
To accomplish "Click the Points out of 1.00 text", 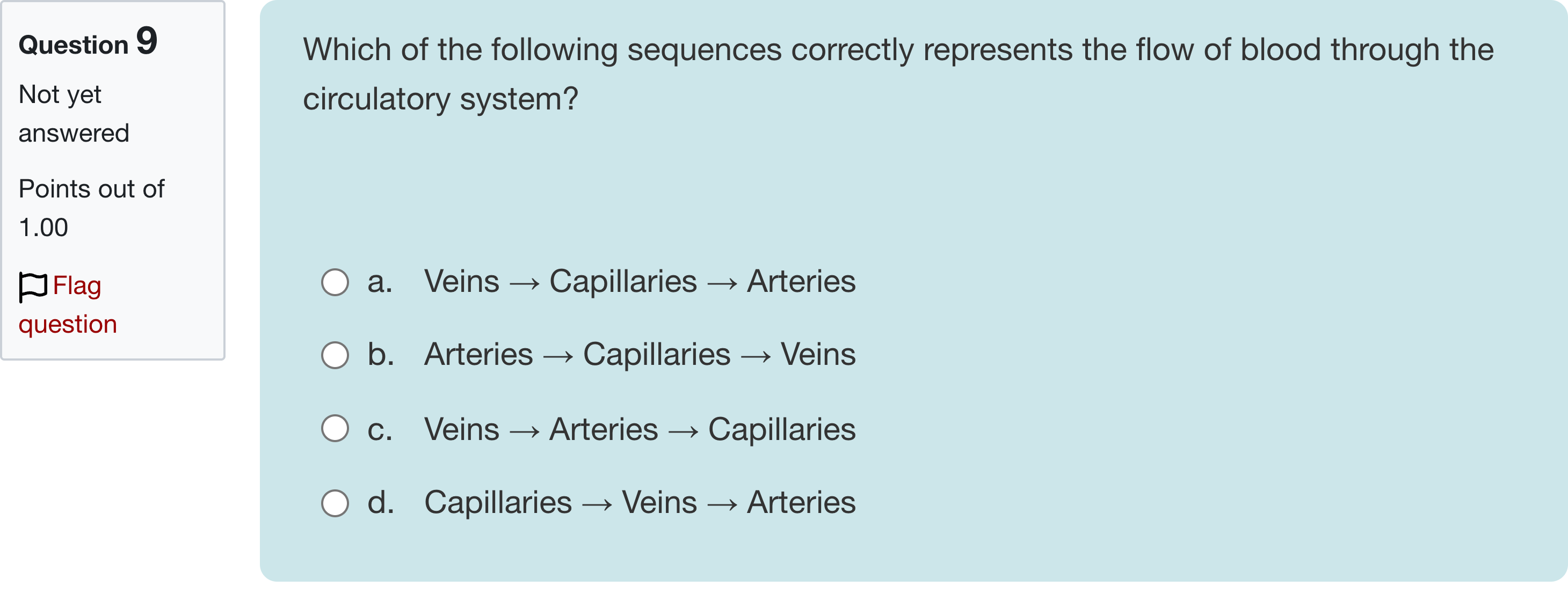I will (91, 207).
